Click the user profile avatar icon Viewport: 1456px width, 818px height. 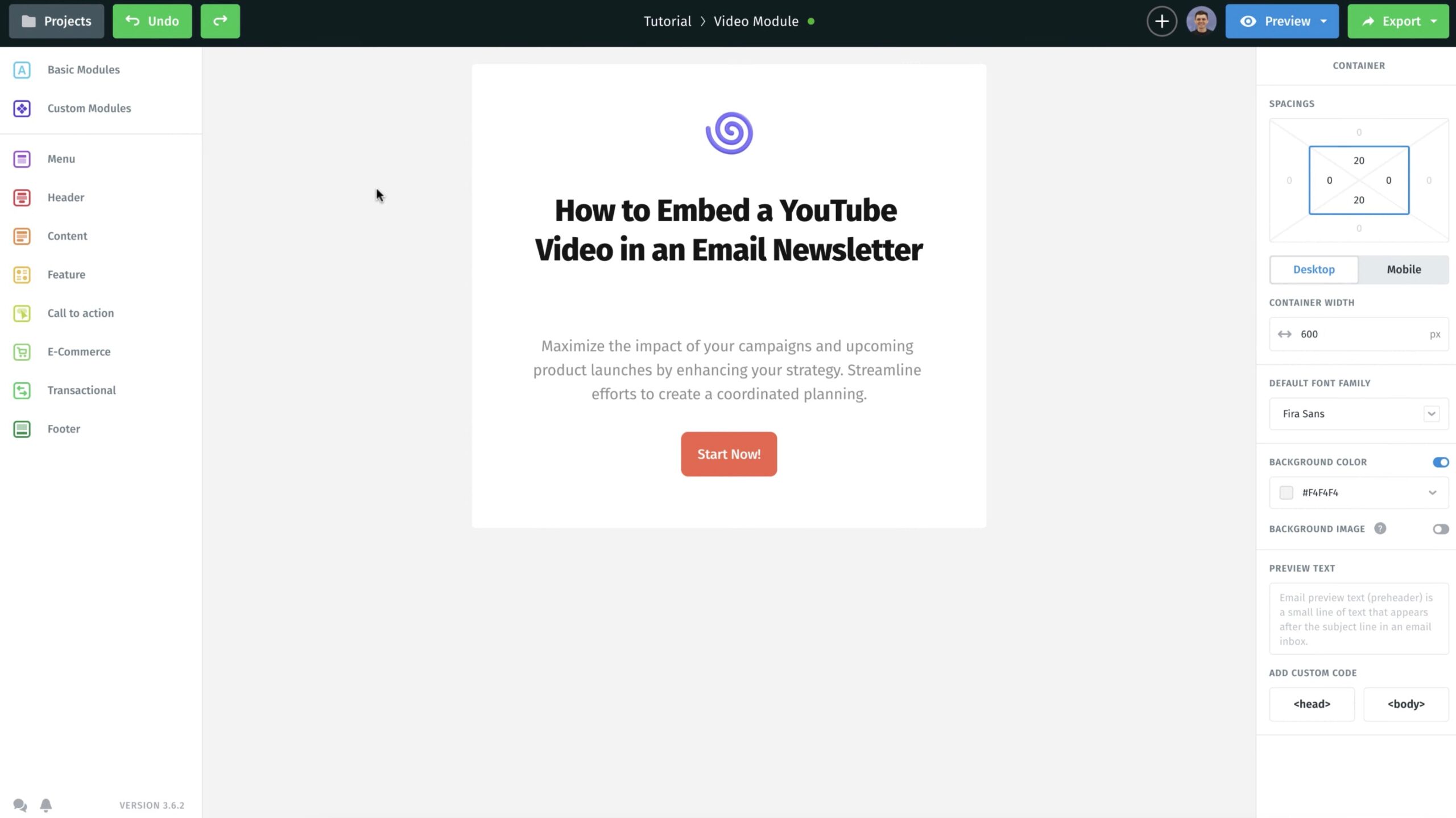click(x=1201, y=21)
